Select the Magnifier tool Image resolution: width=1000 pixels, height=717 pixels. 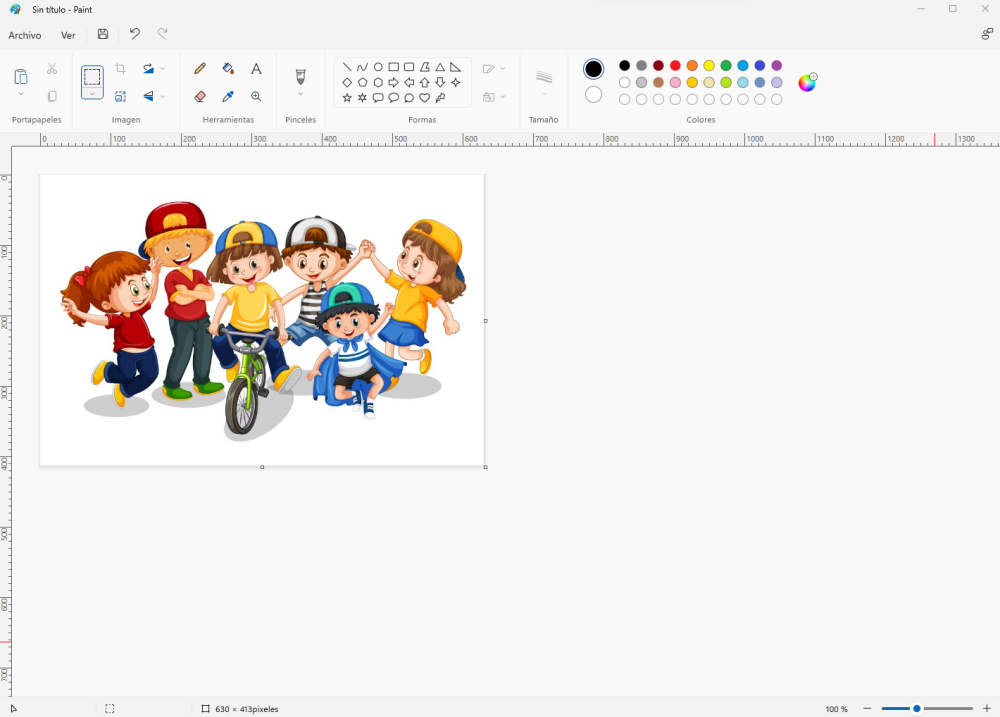(256, 97)
